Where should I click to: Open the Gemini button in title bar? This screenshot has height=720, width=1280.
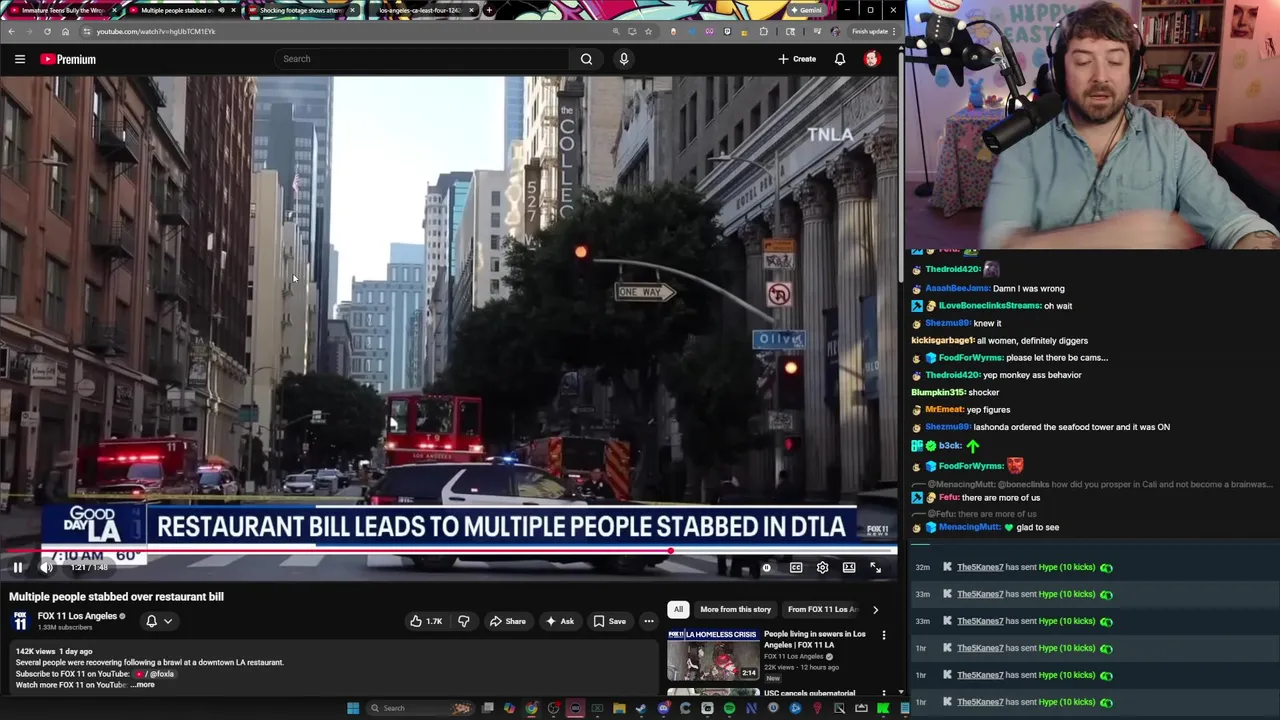click(806, 10)
